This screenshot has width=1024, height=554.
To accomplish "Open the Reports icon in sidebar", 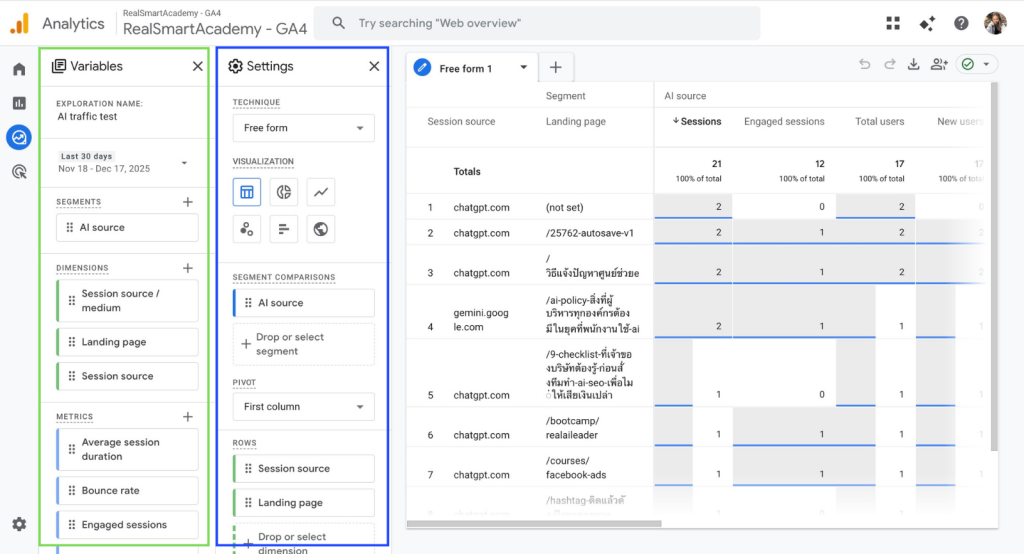I will pos(19,103).
